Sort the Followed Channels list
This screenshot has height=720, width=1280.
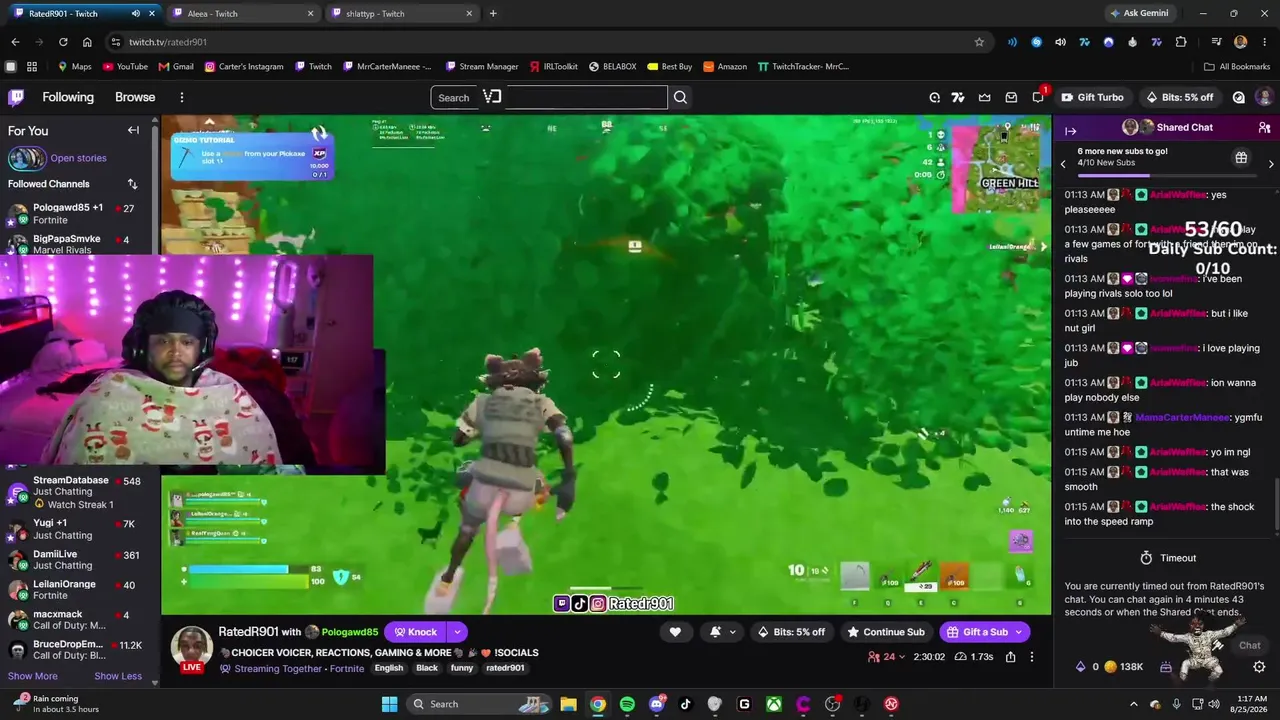coord(132,184)
